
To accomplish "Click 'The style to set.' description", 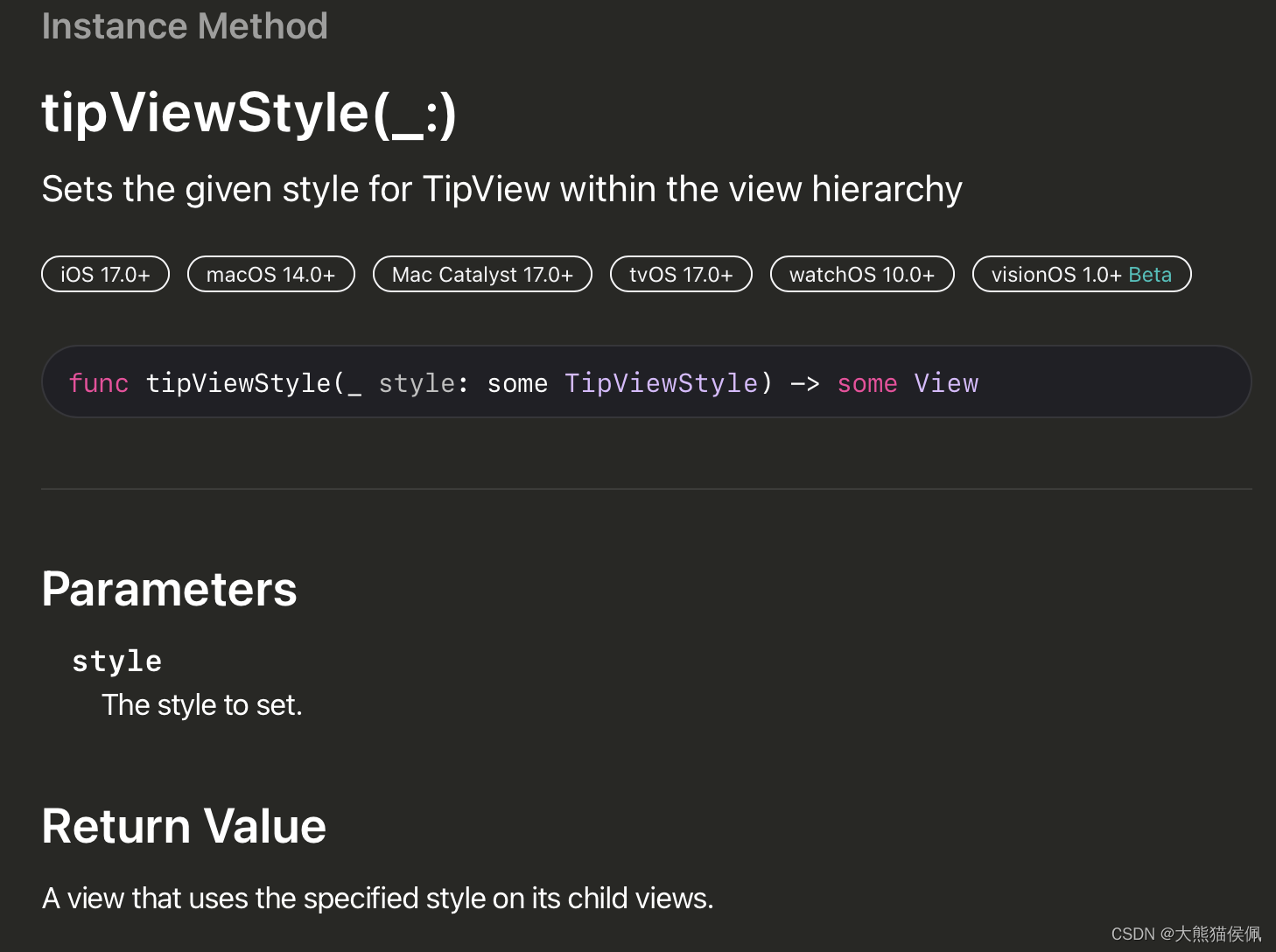I will click(x=202, y=705).
